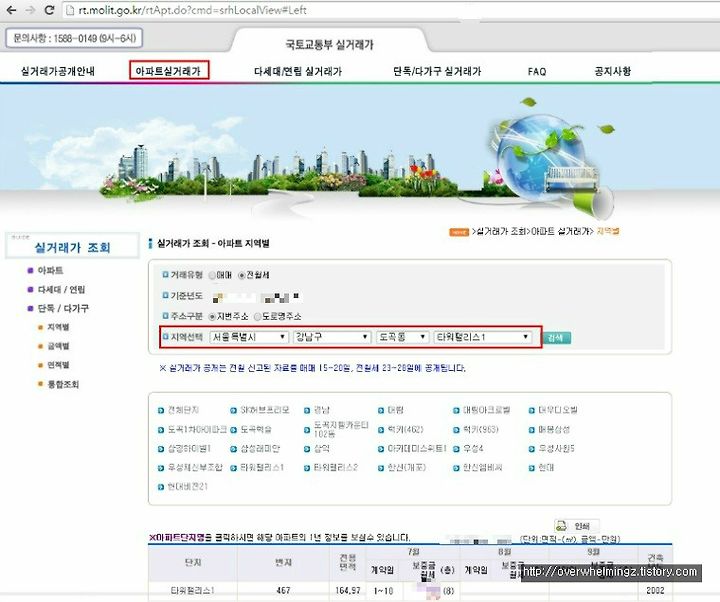720x602 pixels.
Task: Go forward using the browser forward arrow
Action: click(30, 10)
